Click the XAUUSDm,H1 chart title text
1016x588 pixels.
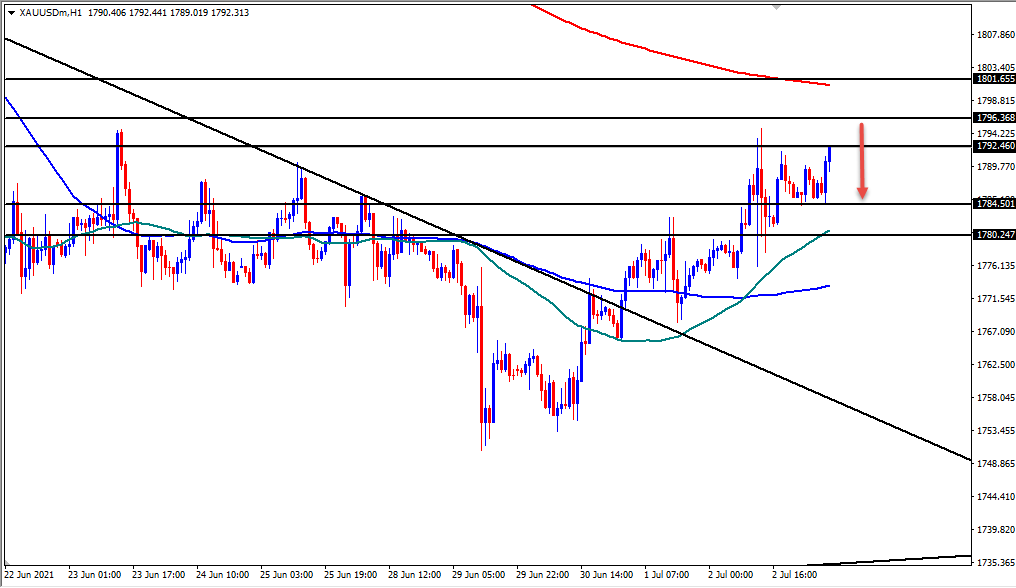click(x=51, y=12)
